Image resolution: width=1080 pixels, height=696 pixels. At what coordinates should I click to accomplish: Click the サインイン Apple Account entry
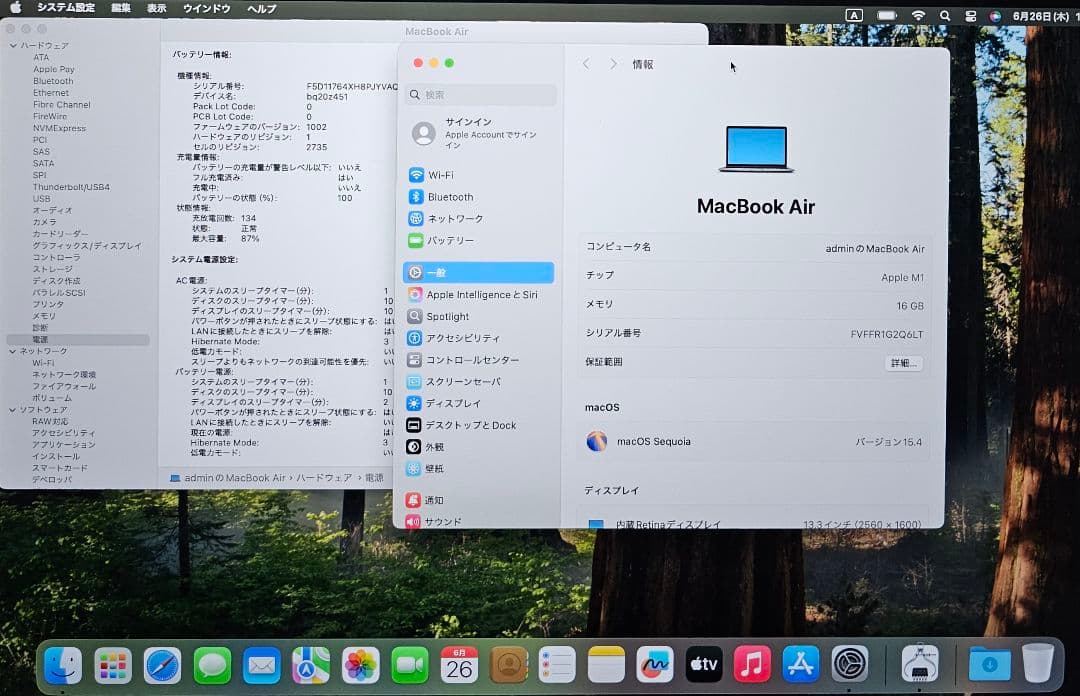click(479, 134)
